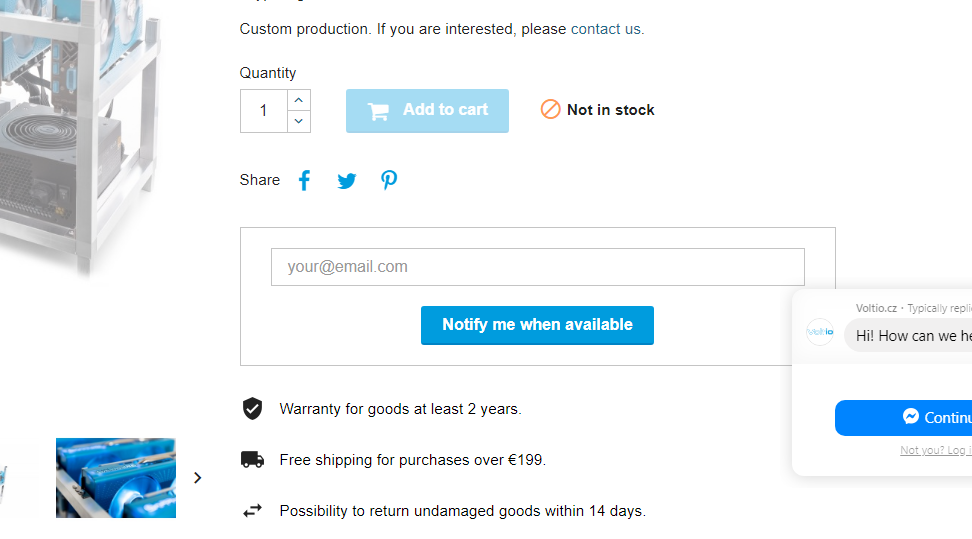Click the quantity number field
The width and height of the screenshot is (972, 539).
(x=264, y=111)
